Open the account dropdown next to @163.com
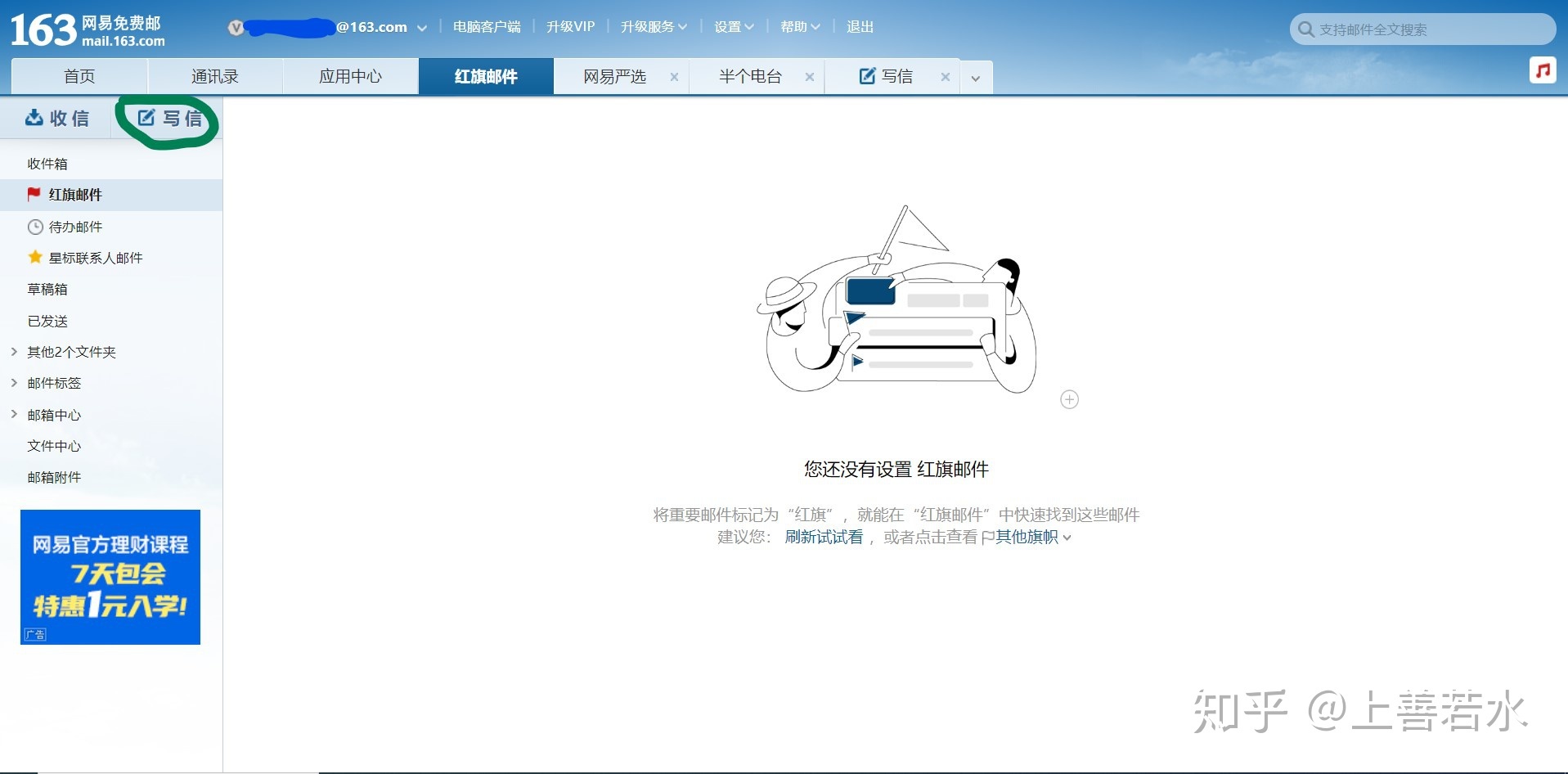 (423, 27)
